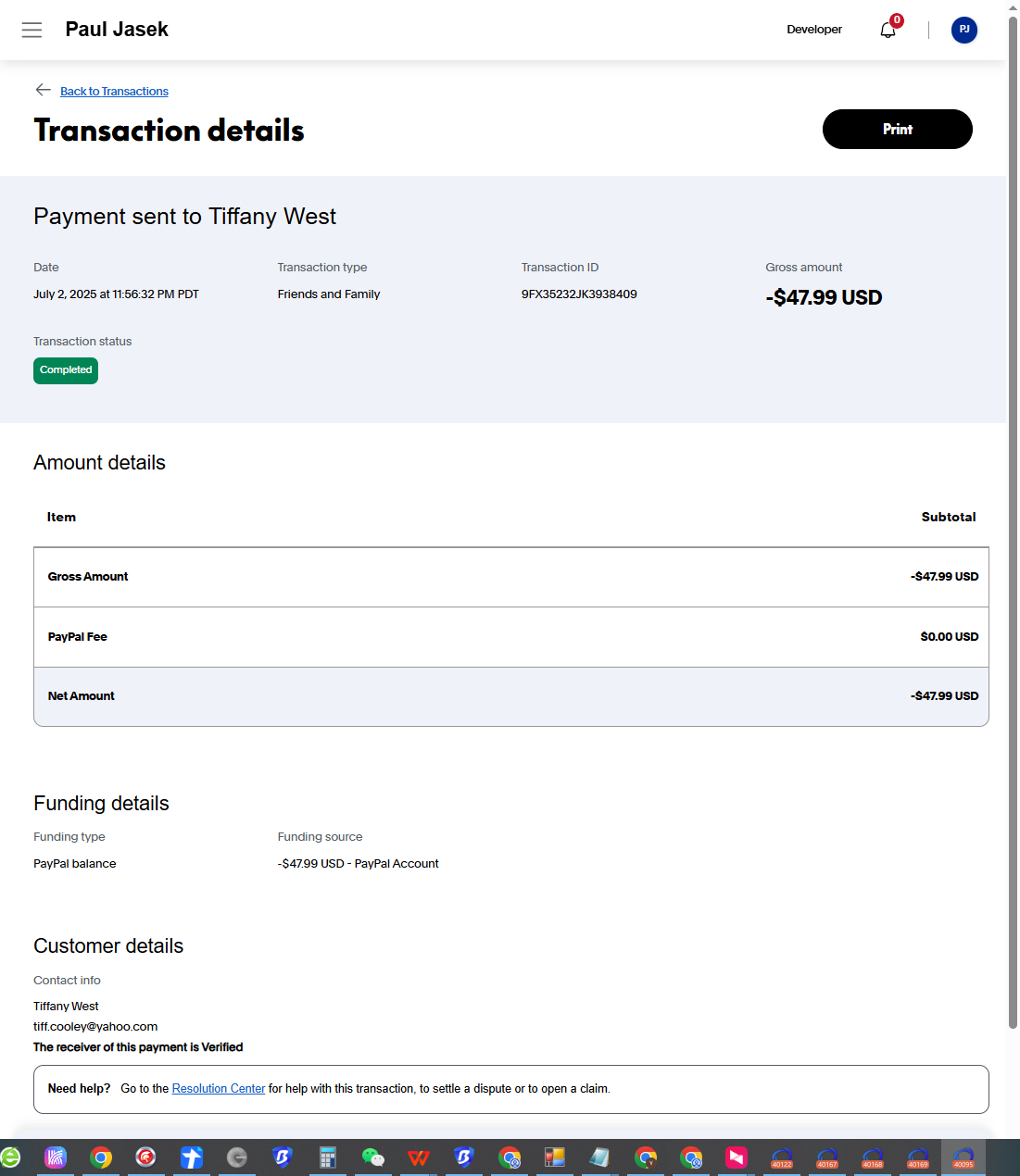The image size is (1020, 1176).
Task: Go back to Transactions
Action: tap(114, 92)
